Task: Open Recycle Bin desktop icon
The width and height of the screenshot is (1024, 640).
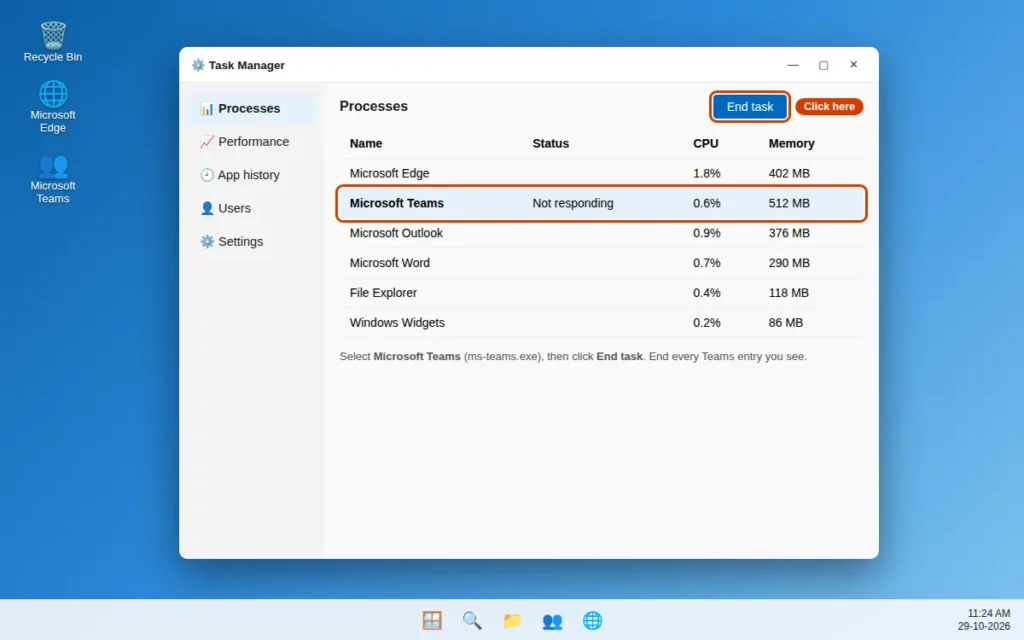Action: click(53, 42)
